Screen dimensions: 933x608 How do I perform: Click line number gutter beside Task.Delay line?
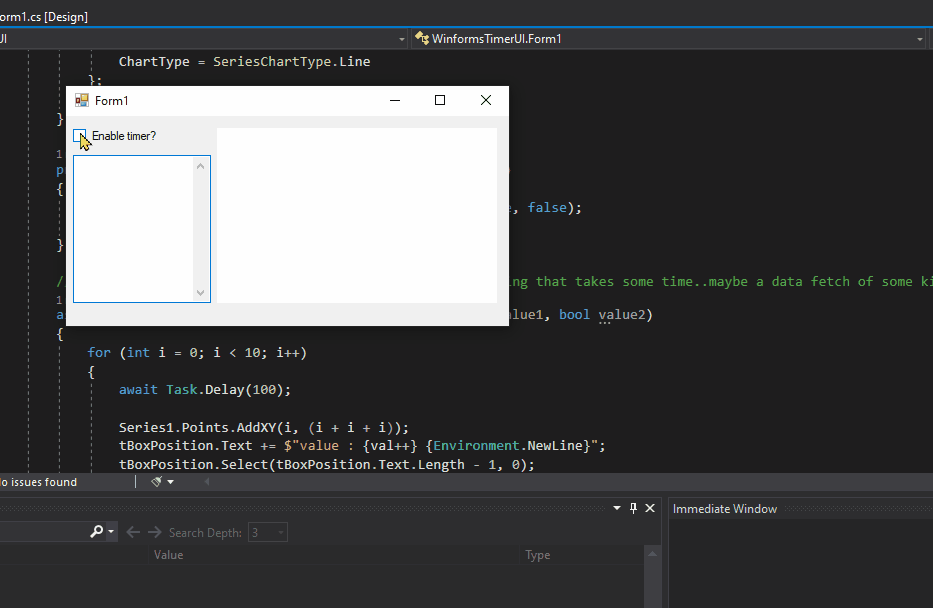point(58,389)
